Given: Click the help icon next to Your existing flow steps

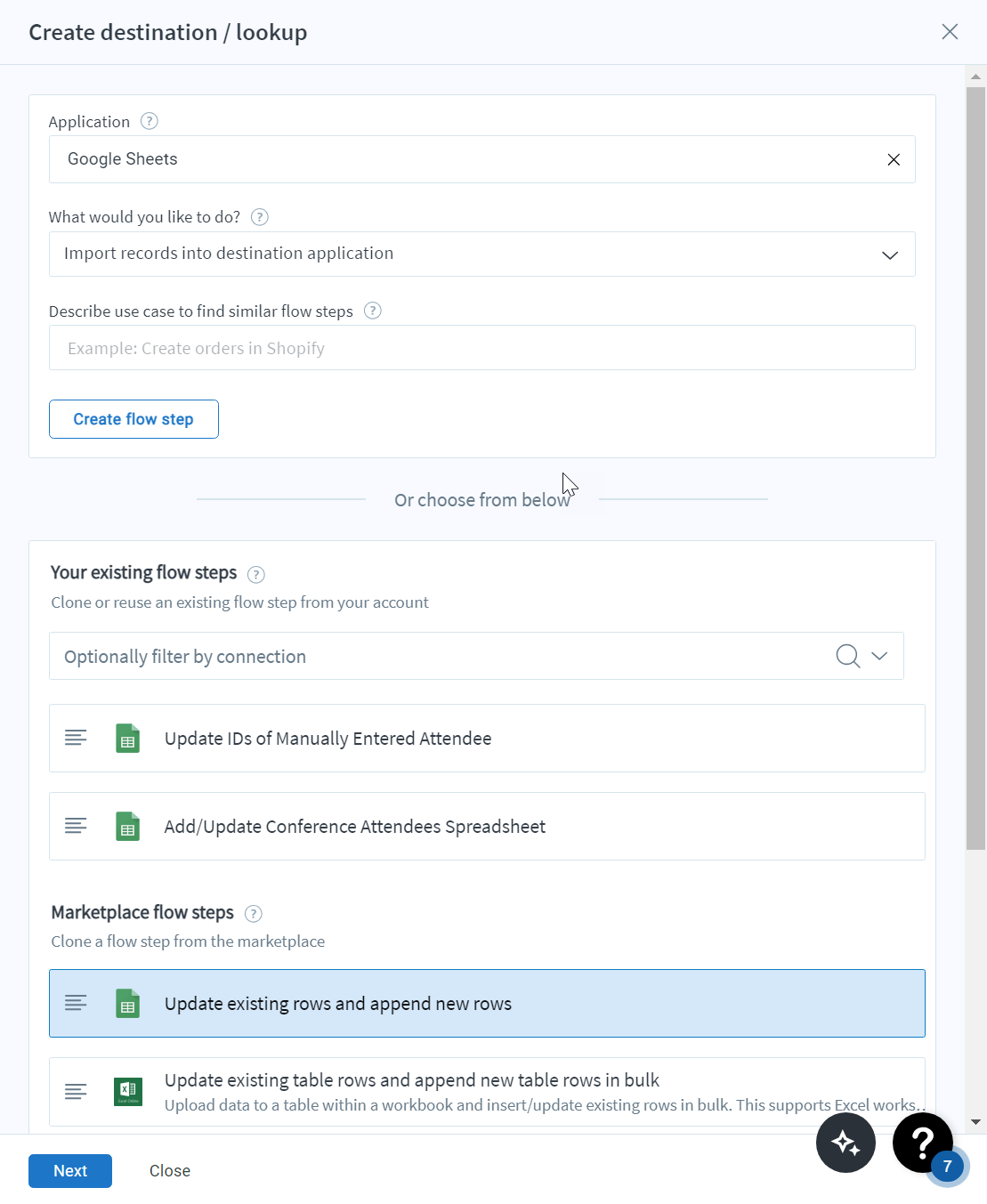Looking at the screenshot, I should point(255,574).
